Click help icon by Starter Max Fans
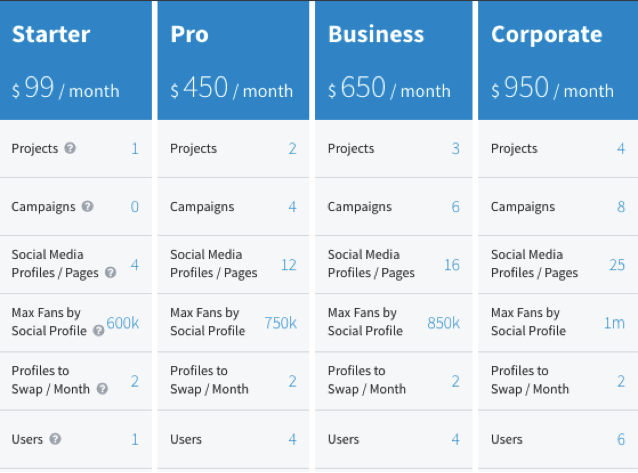Screen dimensions: 638x473 [x=98, y=330]
